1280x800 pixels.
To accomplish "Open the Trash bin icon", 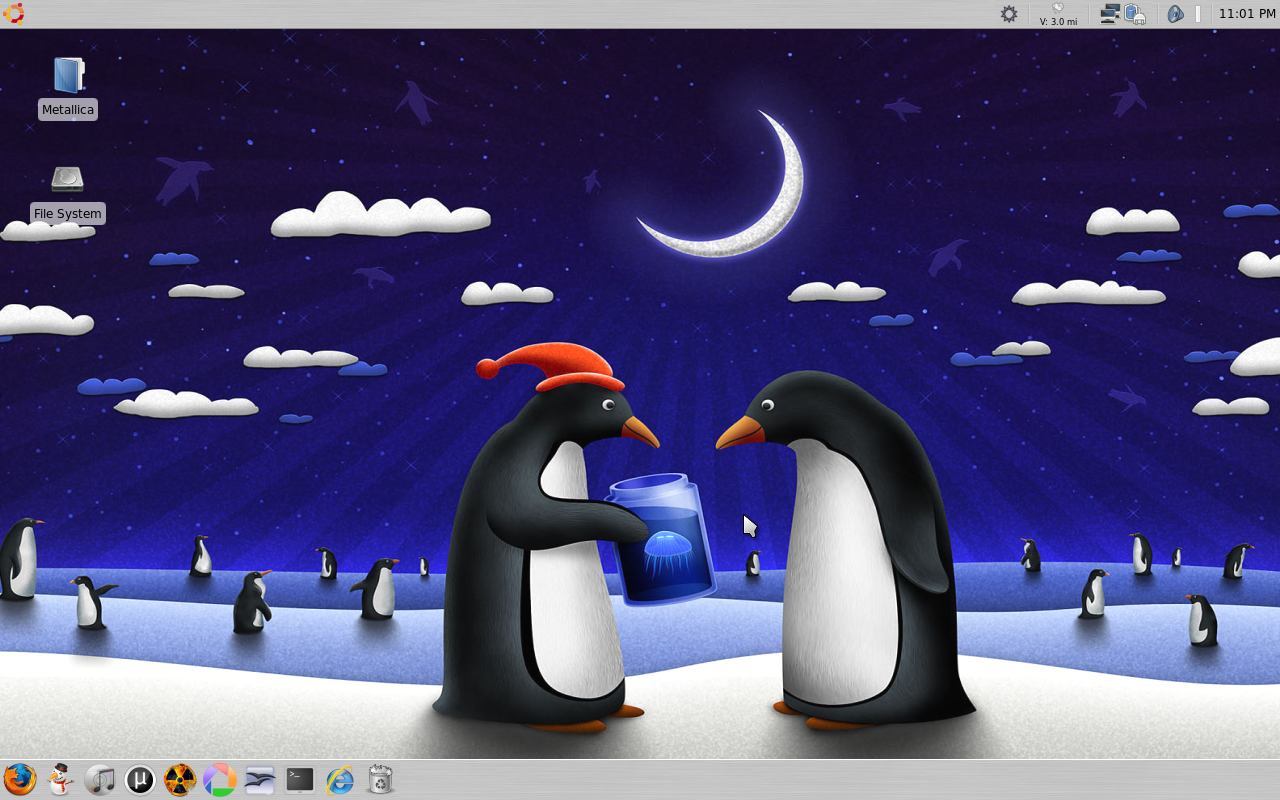I will [x=380, y=779].
